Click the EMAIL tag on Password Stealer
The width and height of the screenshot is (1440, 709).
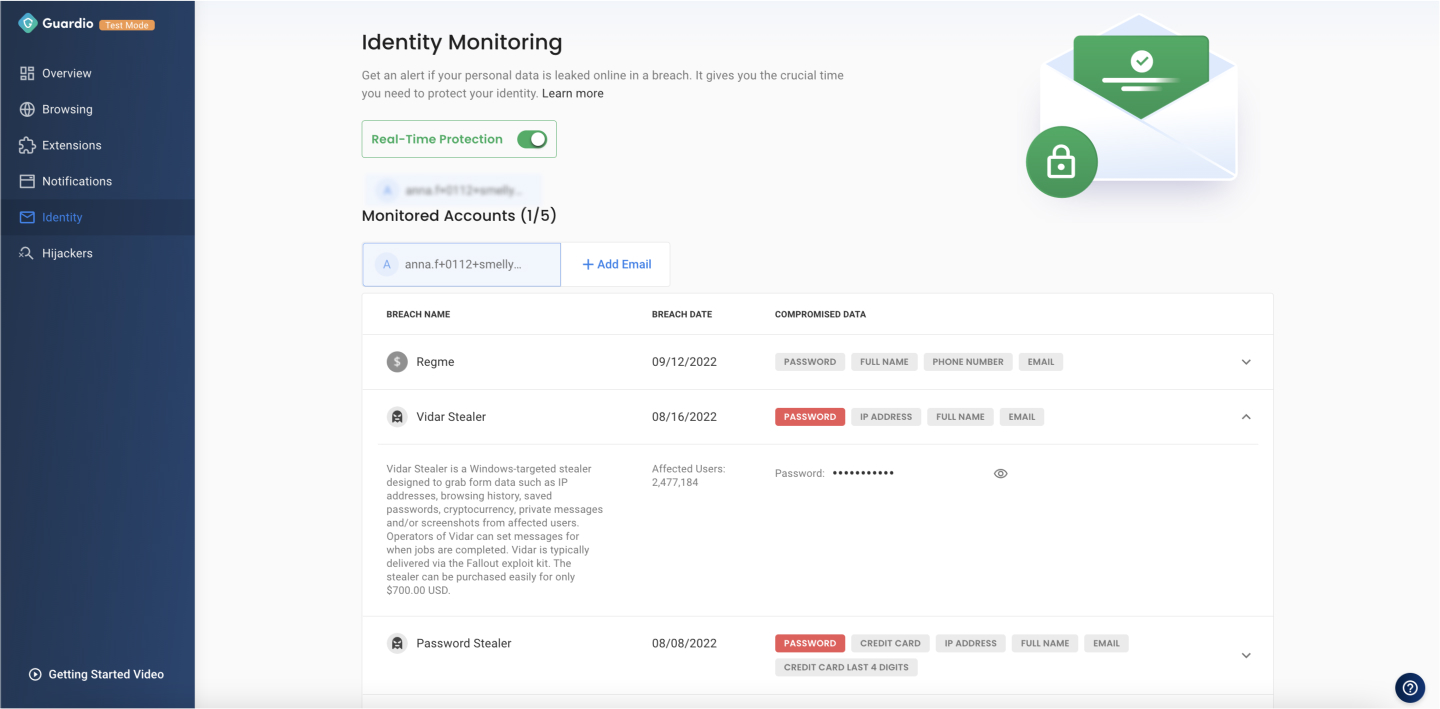point(1107,643)
